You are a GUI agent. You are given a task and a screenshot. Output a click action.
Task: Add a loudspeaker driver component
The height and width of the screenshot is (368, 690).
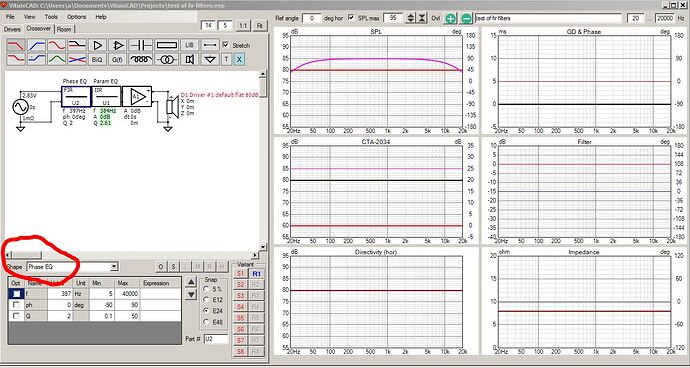click(190, 59)
